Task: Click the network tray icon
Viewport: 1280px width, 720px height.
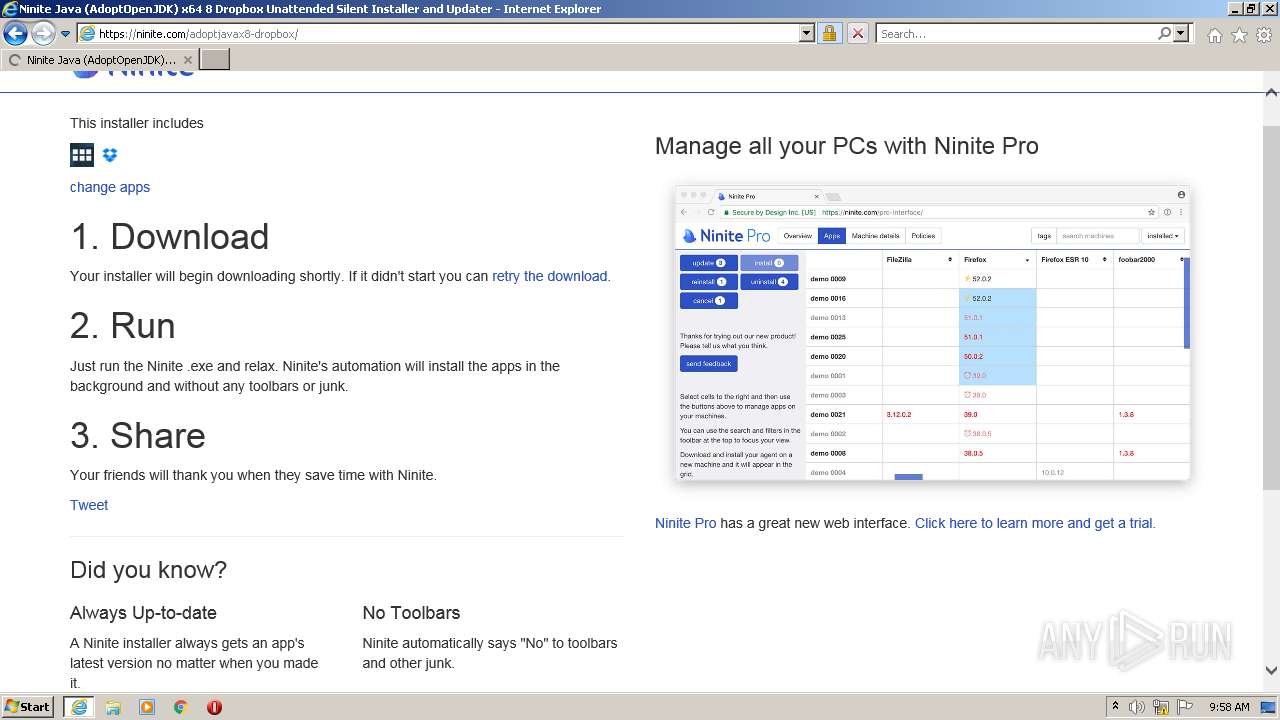Action: (1161, 707)
